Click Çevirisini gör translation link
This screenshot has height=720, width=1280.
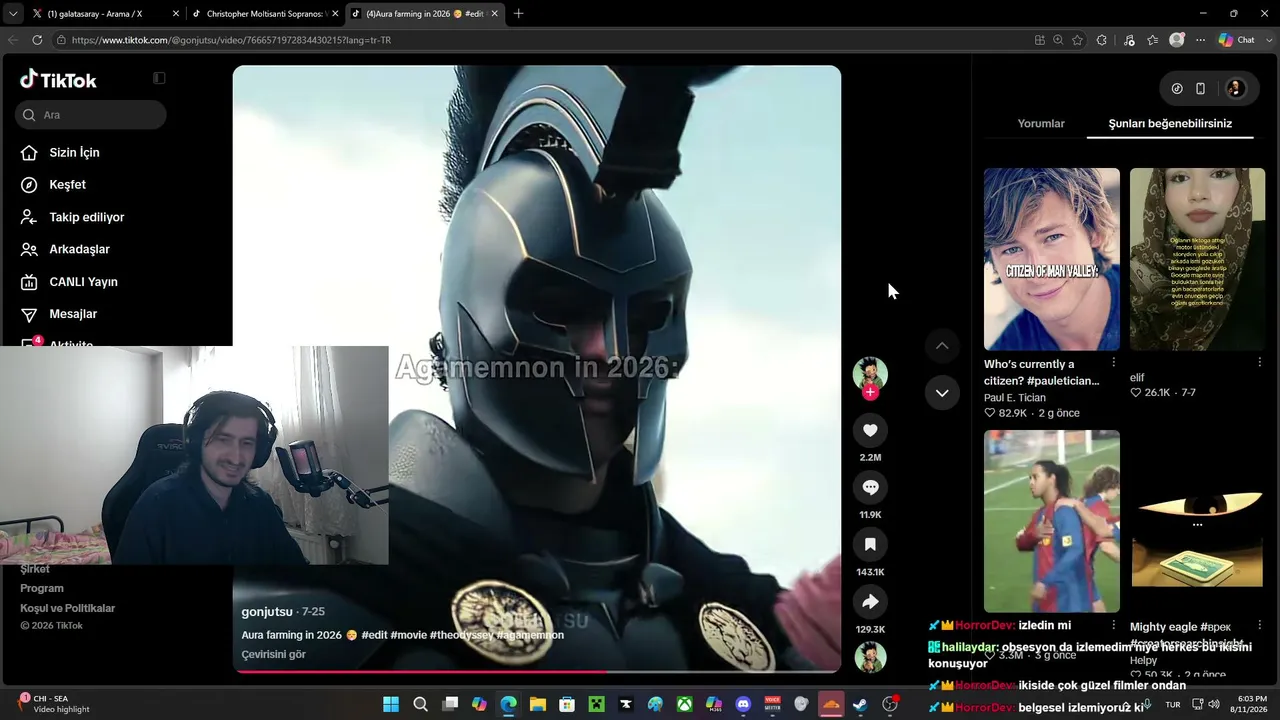tap(273, 654)
